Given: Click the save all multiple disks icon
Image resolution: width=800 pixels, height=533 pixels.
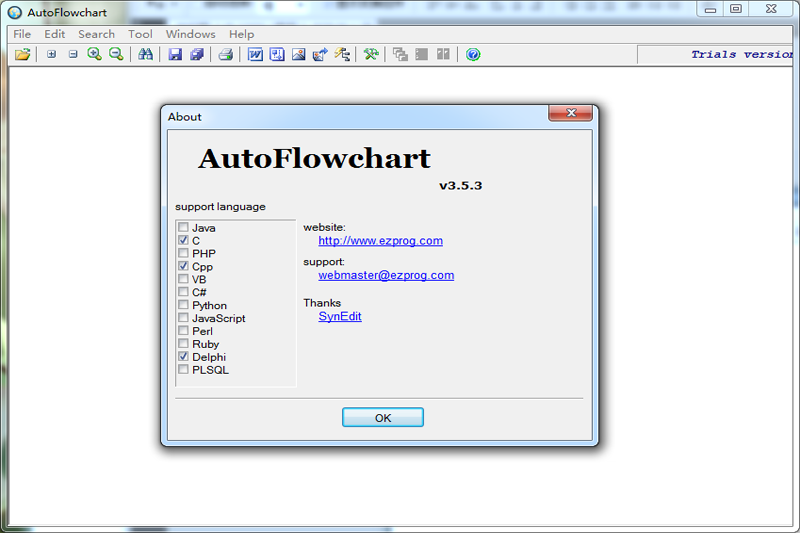Looking at the screenshot, I should [197, 54].
